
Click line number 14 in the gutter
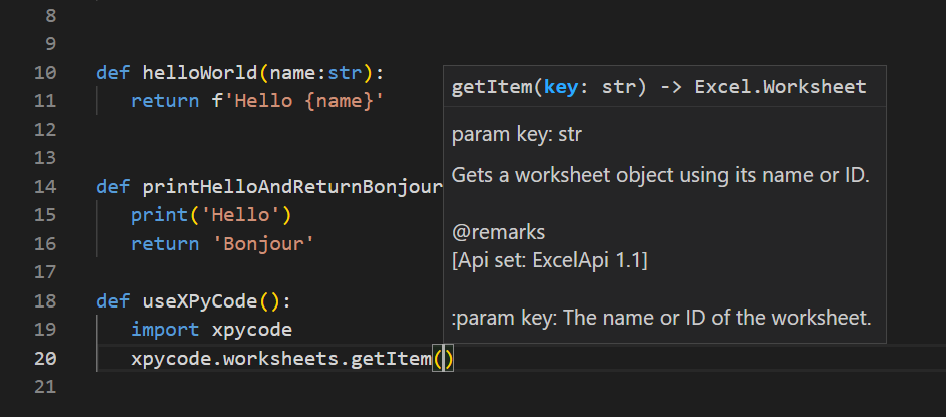coord(45,187)
